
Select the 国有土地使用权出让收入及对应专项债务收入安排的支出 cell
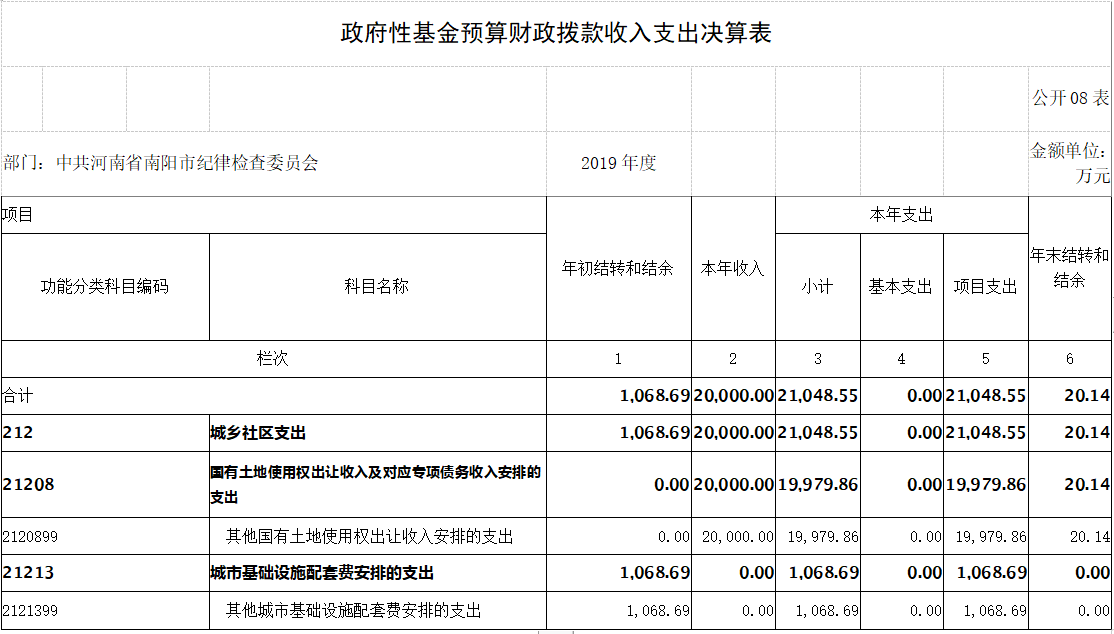point(376,485)
